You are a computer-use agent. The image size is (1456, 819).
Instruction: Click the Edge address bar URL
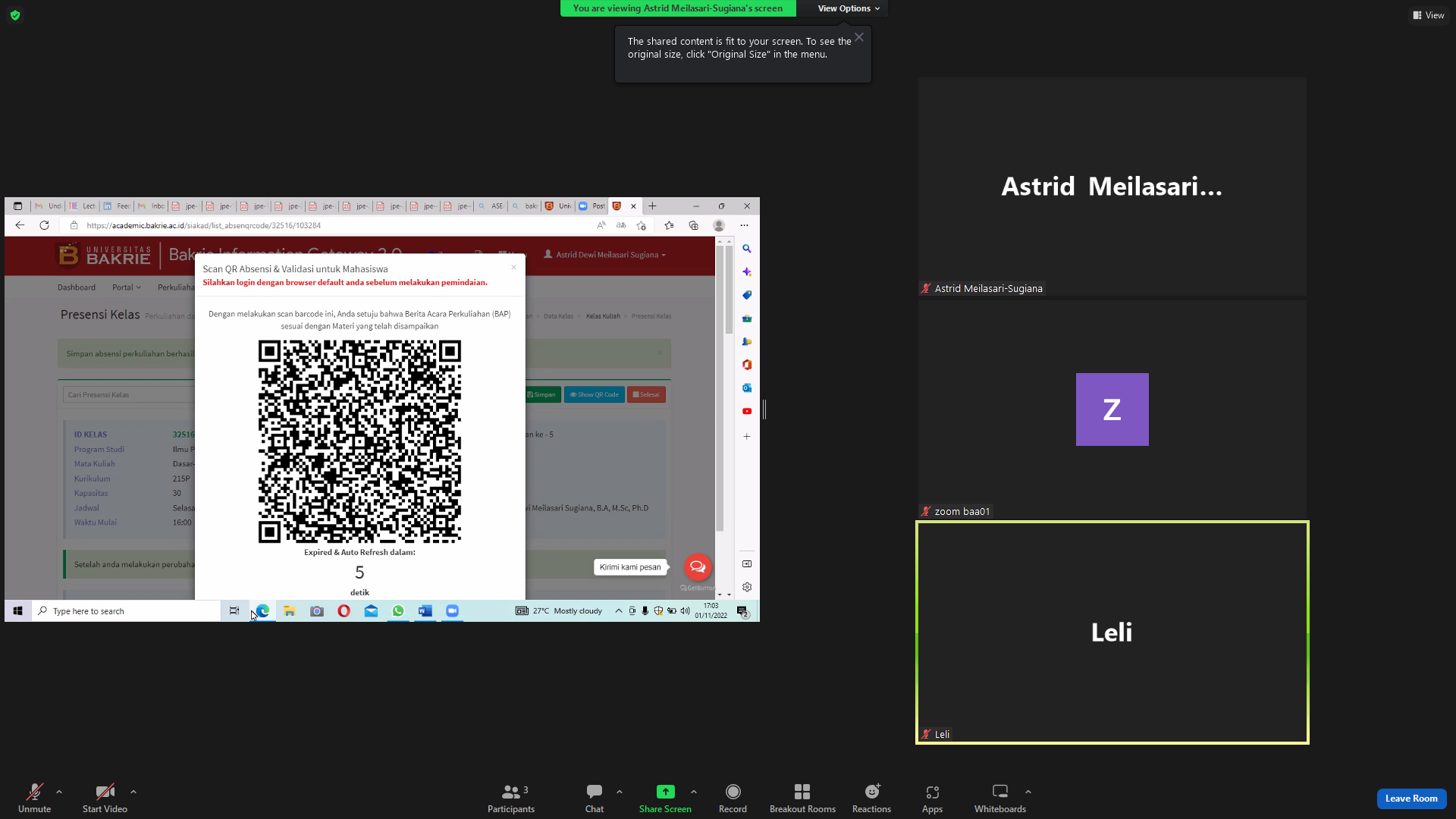click(203, 225)
